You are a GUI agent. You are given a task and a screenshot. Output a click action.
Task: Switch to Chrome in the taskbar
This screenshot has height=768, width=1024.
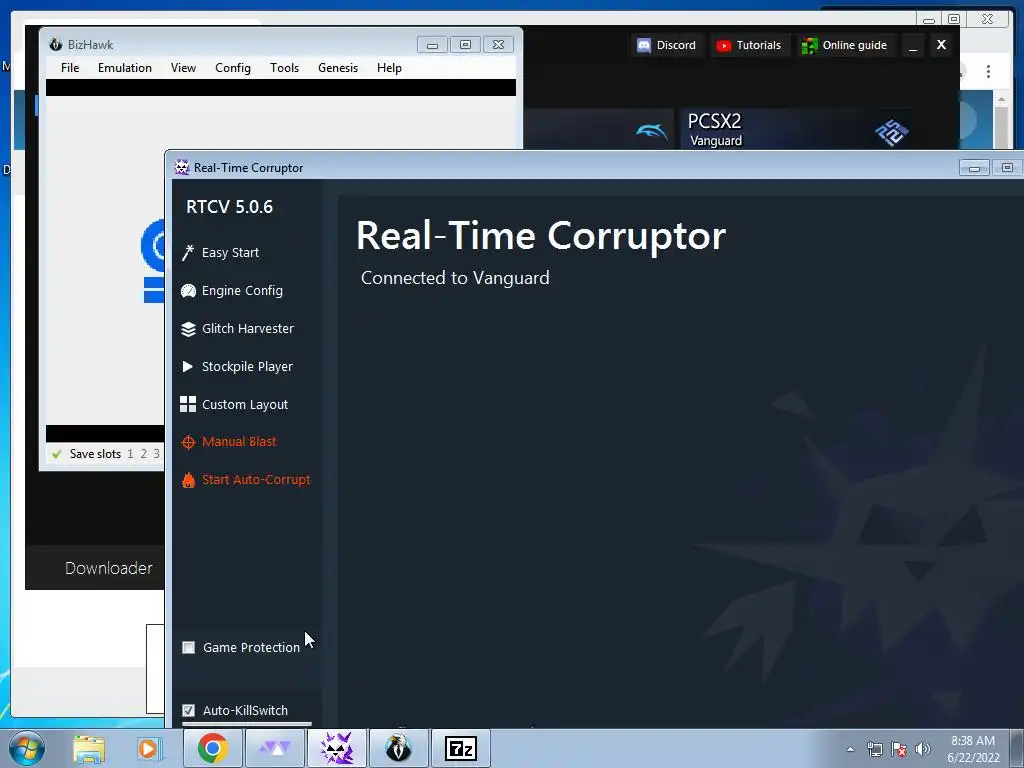point(212,748)
